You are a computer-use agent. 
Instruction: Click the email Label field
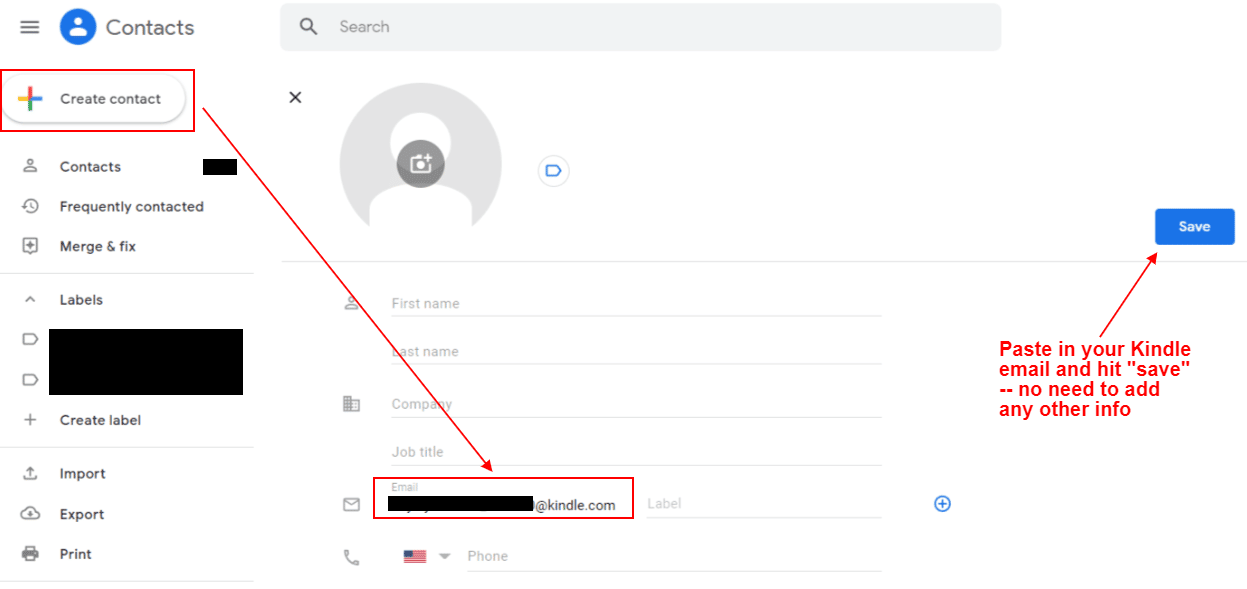tap(764, 504)
